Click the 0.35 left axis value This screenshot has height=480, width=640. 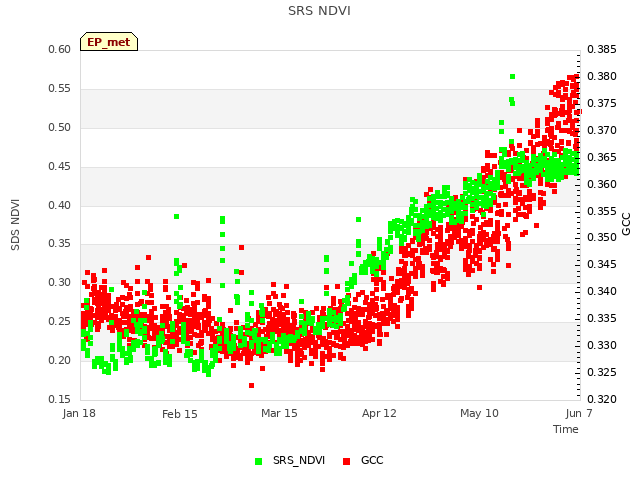[60, 244]
